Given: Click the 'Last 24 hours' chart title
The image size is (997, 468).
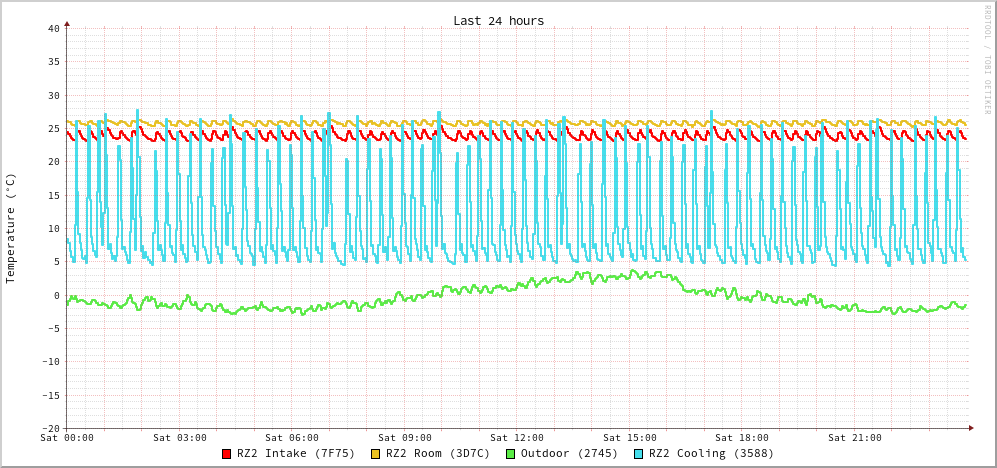Looking at the screenshot, I should coord(498,21).
